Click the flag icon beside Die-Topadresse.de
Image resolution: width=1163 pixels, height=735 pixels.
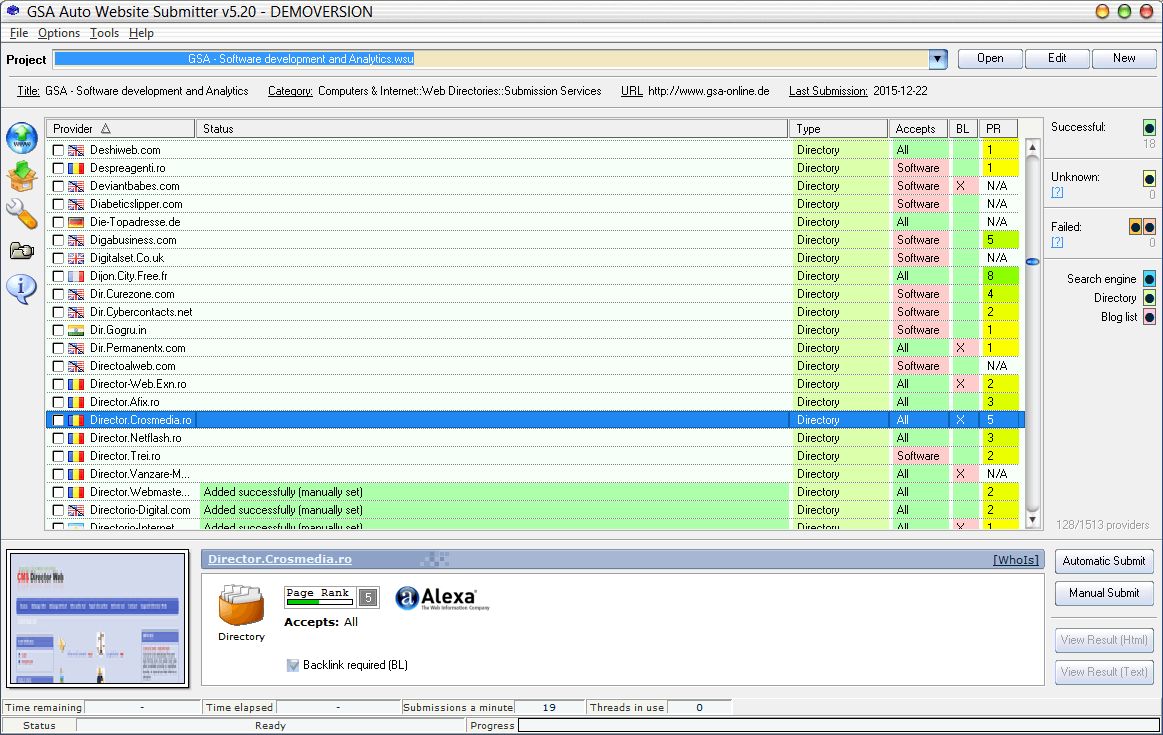pyautogui.click(x=76, y=222)
